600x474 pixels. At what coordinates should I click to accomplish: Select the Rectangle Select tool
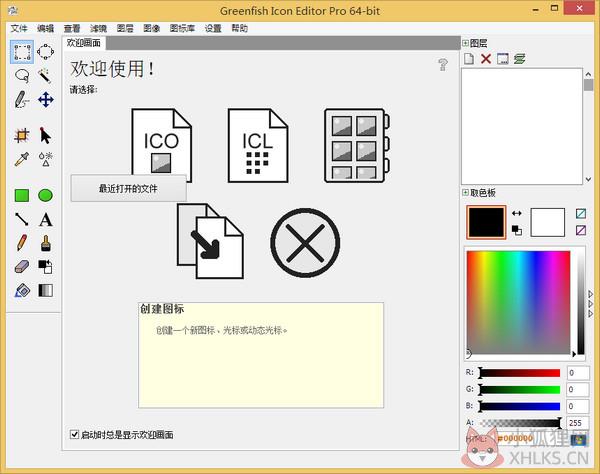coord(22,52)
